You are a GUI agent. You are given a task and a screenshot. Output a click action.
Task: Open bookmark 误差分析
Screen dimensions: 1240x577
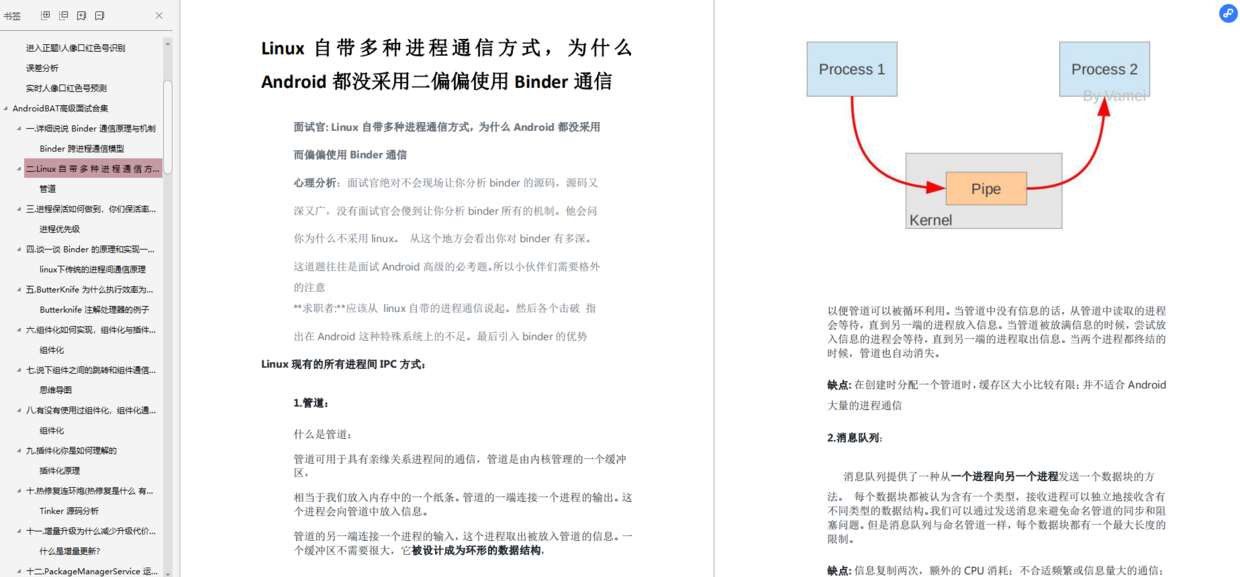[42, 68]
